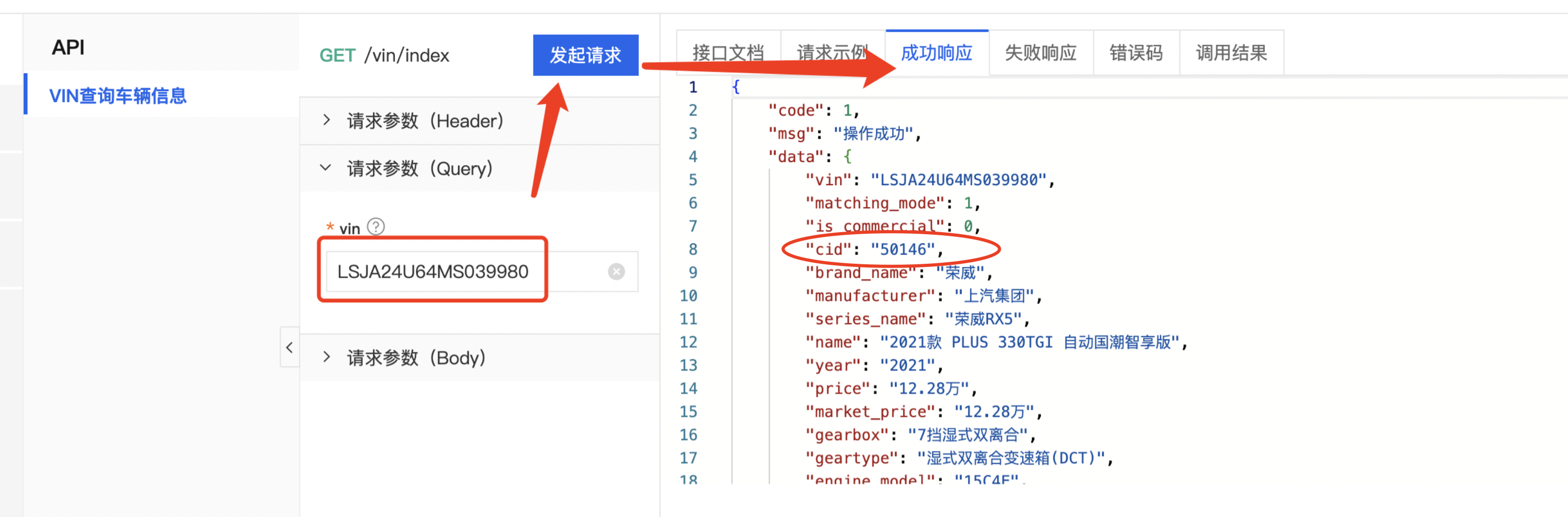Click the 发起请求 button
Screen dimensions: 1568x517
(586, 55)
